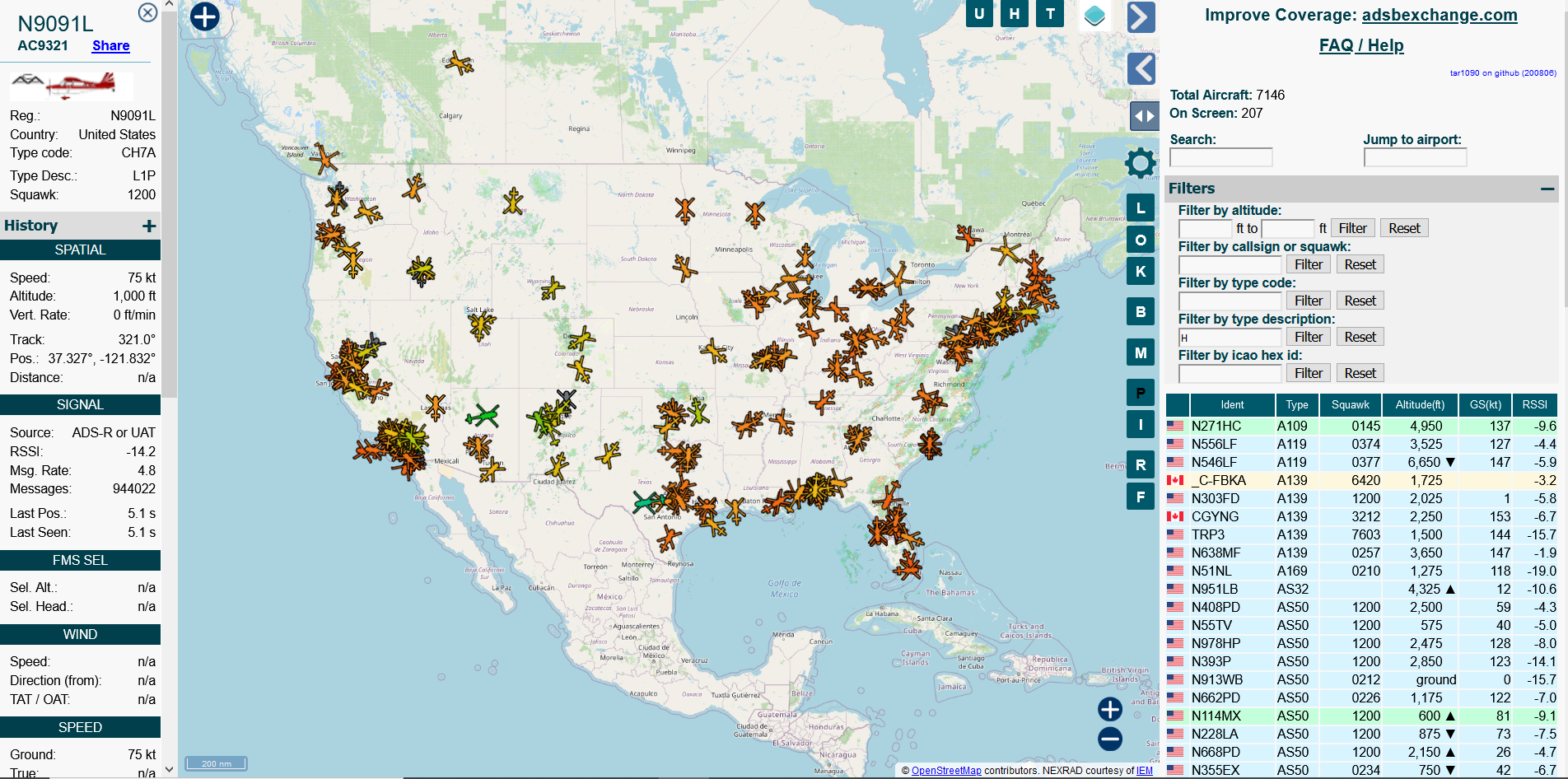Expand the History section with plus icon
The height and width of the screenshot is (779, 1568).
click(149, 226)
